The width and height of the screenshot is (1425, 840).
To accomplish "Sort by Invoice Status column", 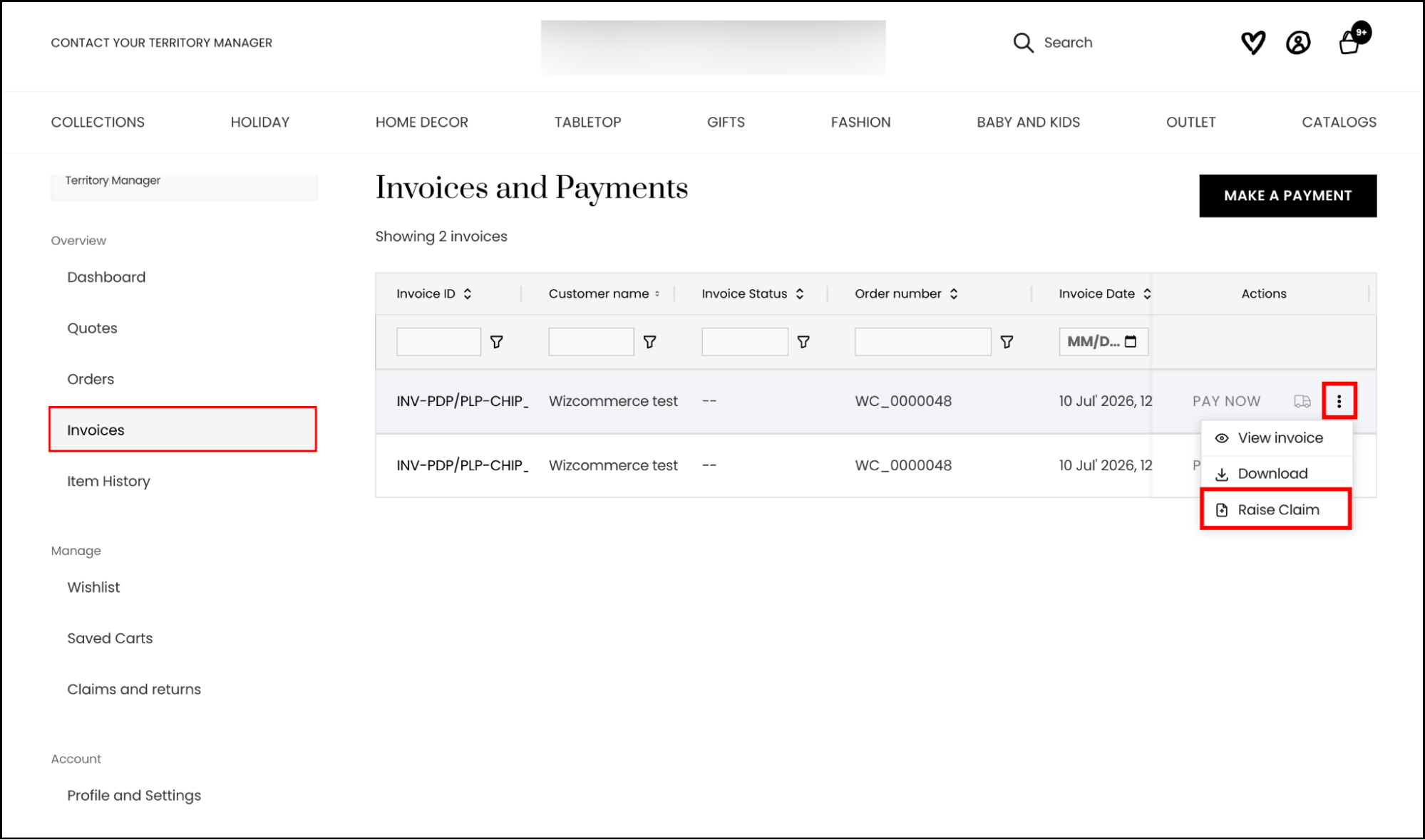I will [800, 294].
